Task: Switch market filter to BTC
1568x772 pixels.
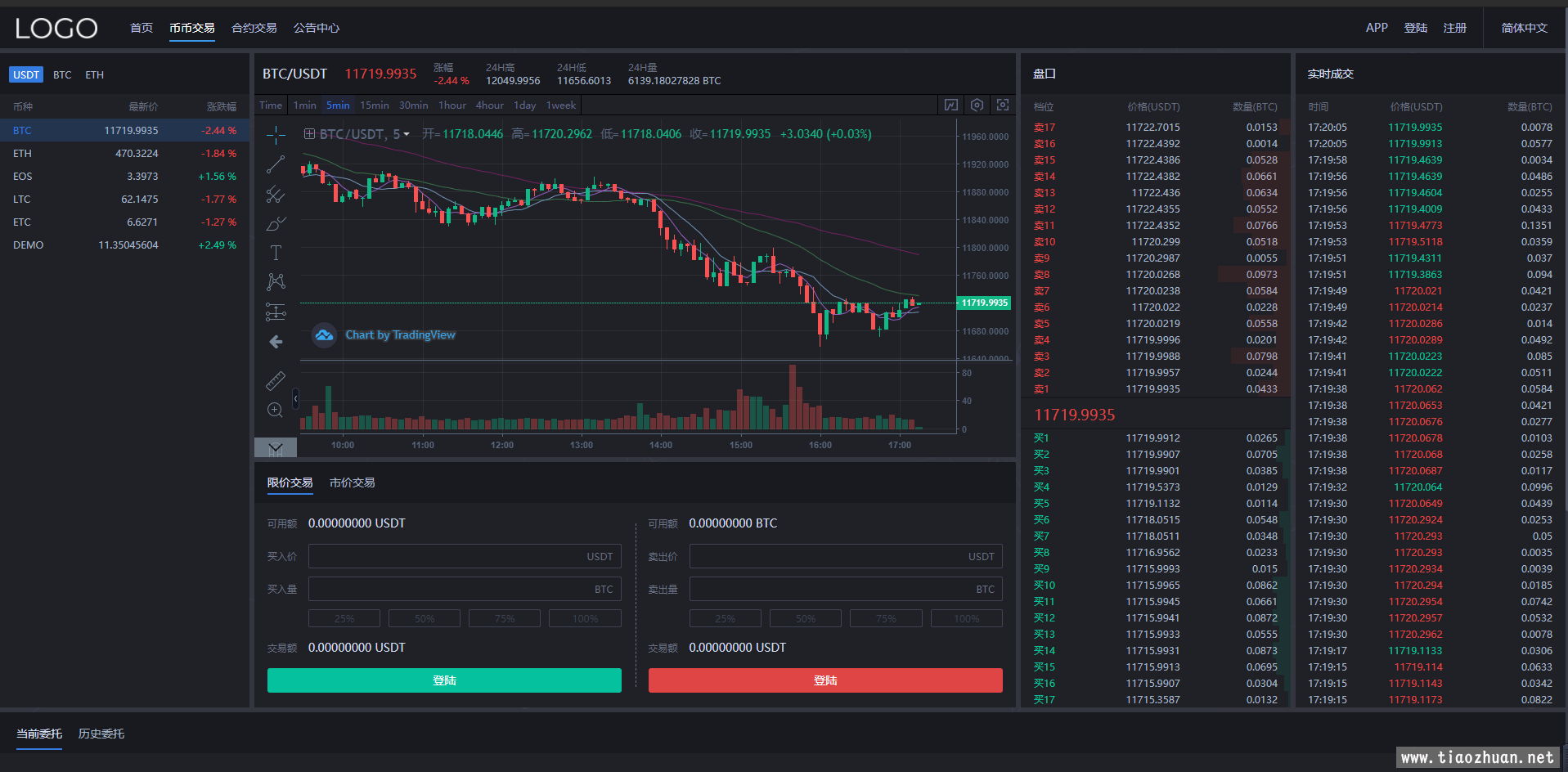Action: point(62,75)
